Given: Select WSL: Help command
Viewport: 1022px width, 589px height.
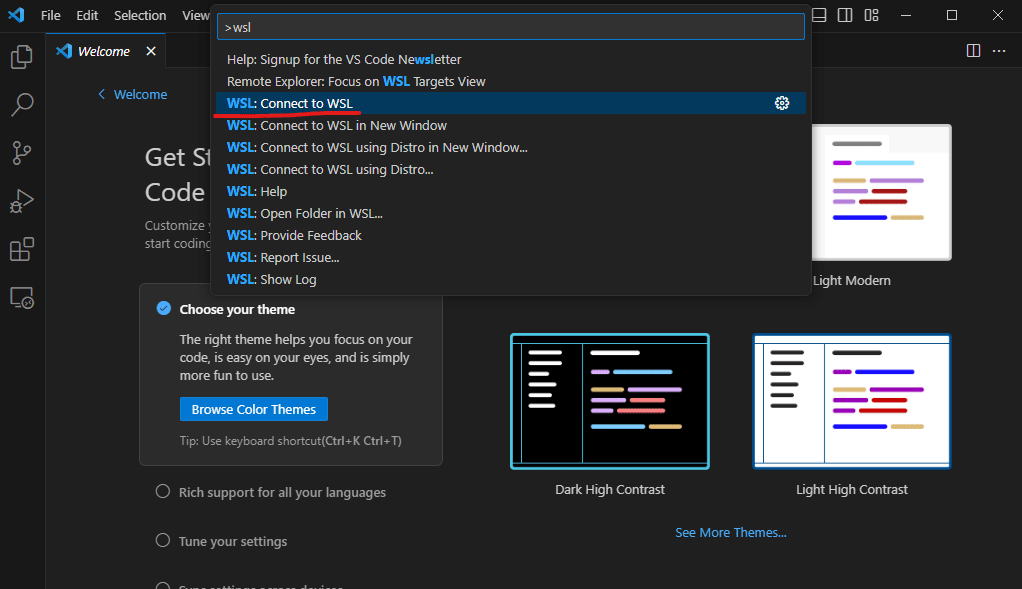Looking at the screenshot, I should tap(511, 192).
